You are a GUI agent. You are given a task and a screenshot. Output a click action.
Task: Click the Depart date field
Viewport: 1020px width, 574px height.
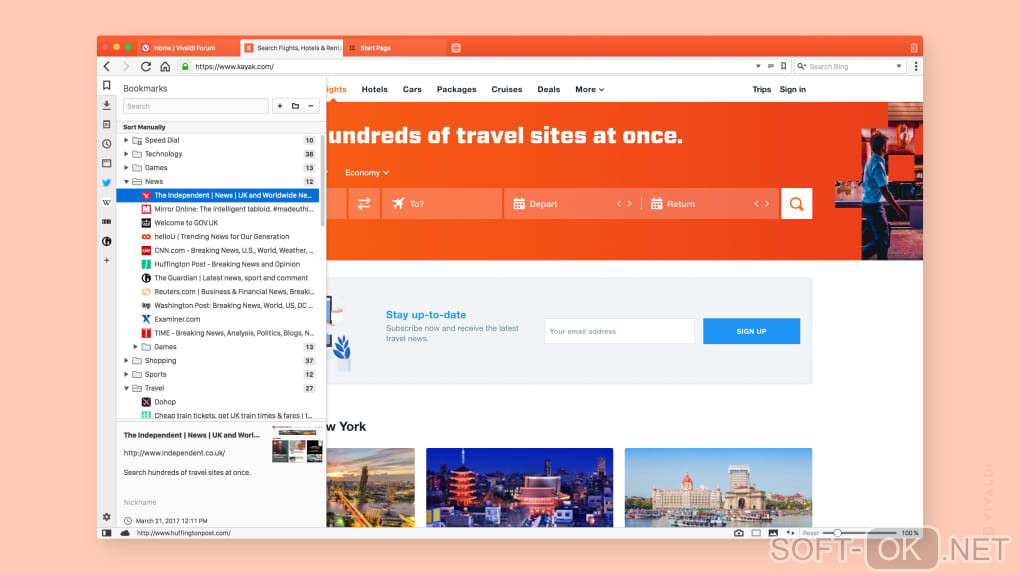point(572,204)
